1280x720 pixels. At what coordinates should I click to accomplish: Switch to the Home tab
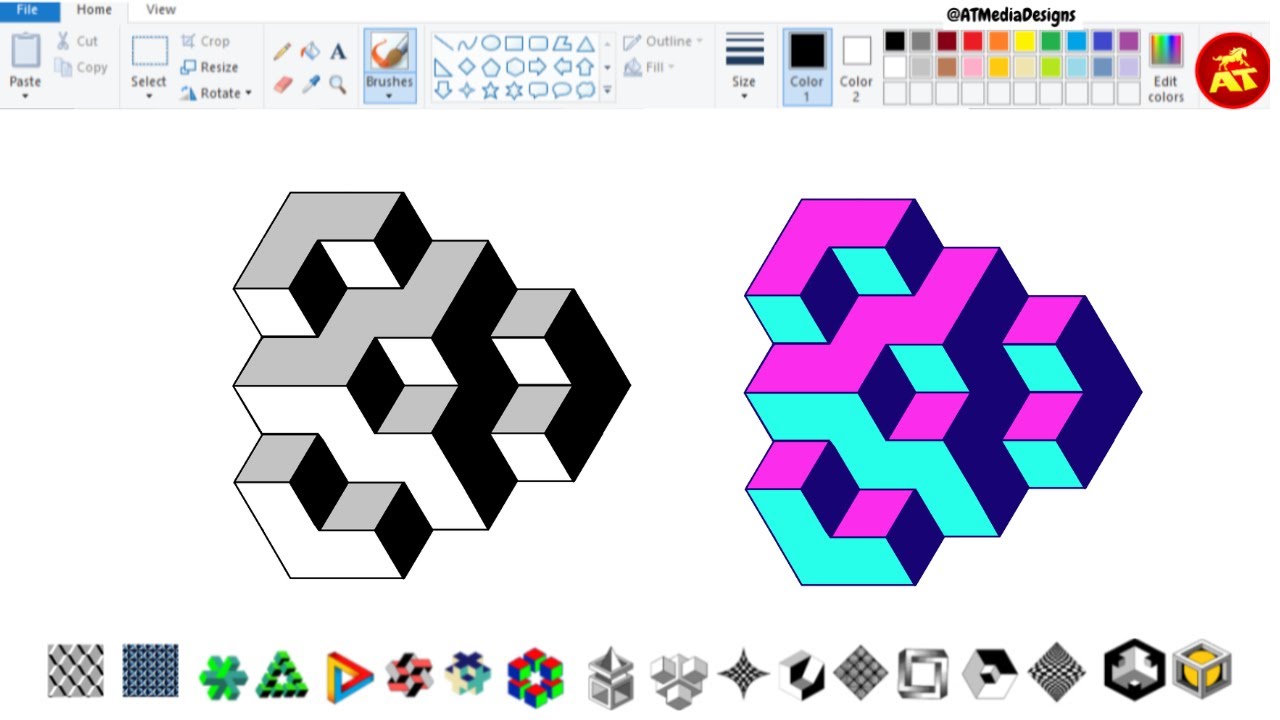pyautogui.click(x=95, y=10)
